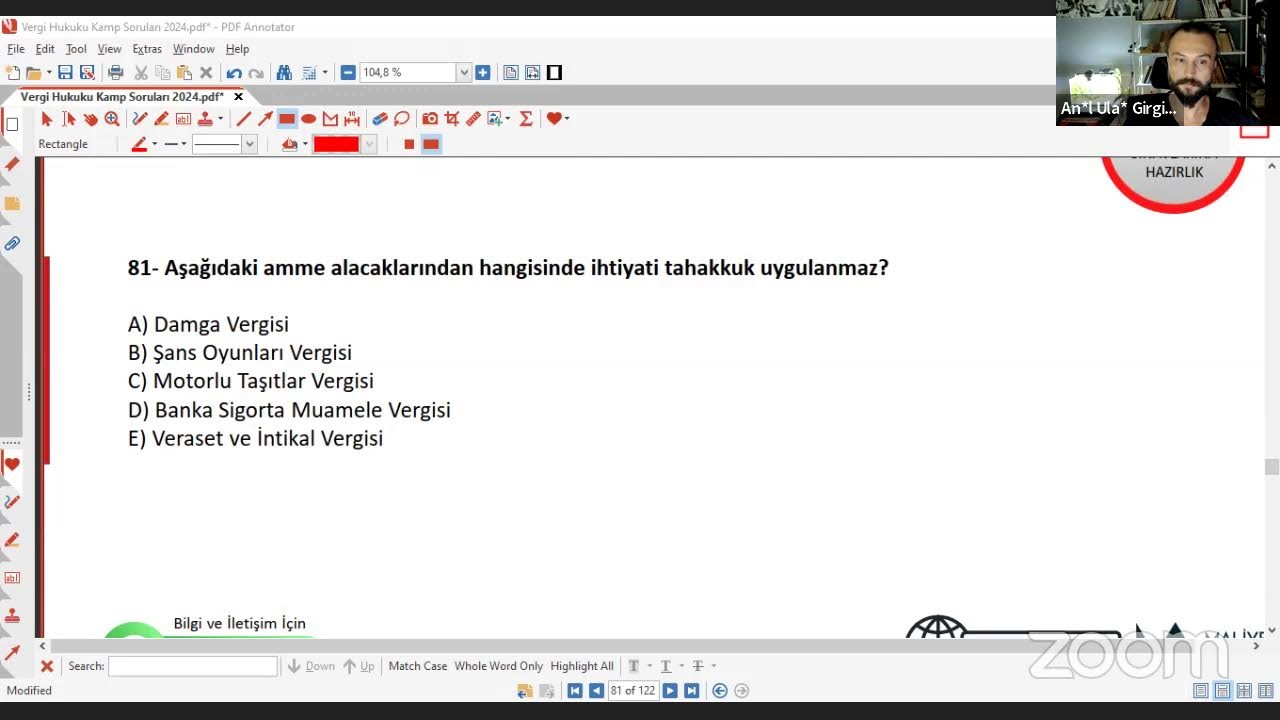Zoom out with the minus button
Screen dimensions: 1280x720
click(348, 72)
